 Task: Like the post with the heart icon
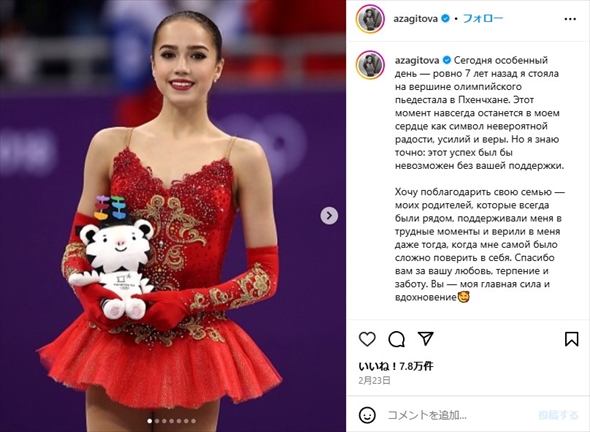367,339
